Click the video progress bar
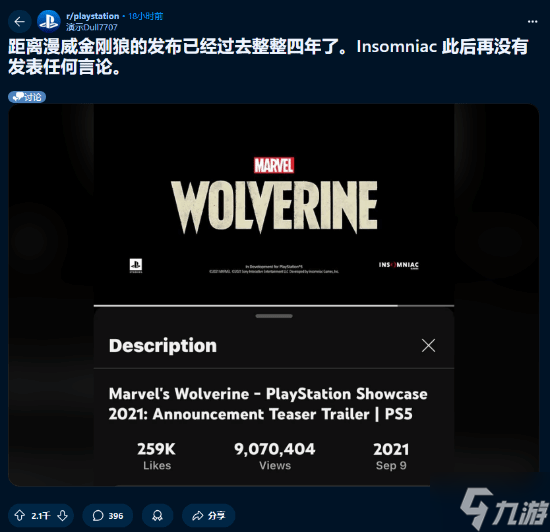550x532 pixels. coord(274,306)
